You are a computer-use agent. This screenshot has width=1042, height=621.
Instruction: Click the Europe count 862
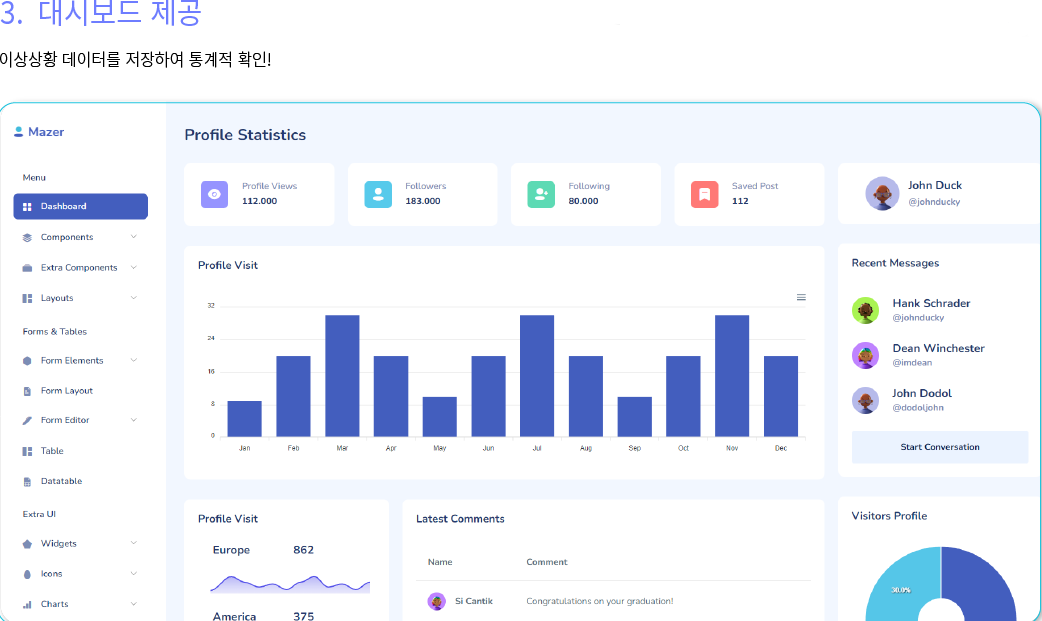(x=304, y=550)
